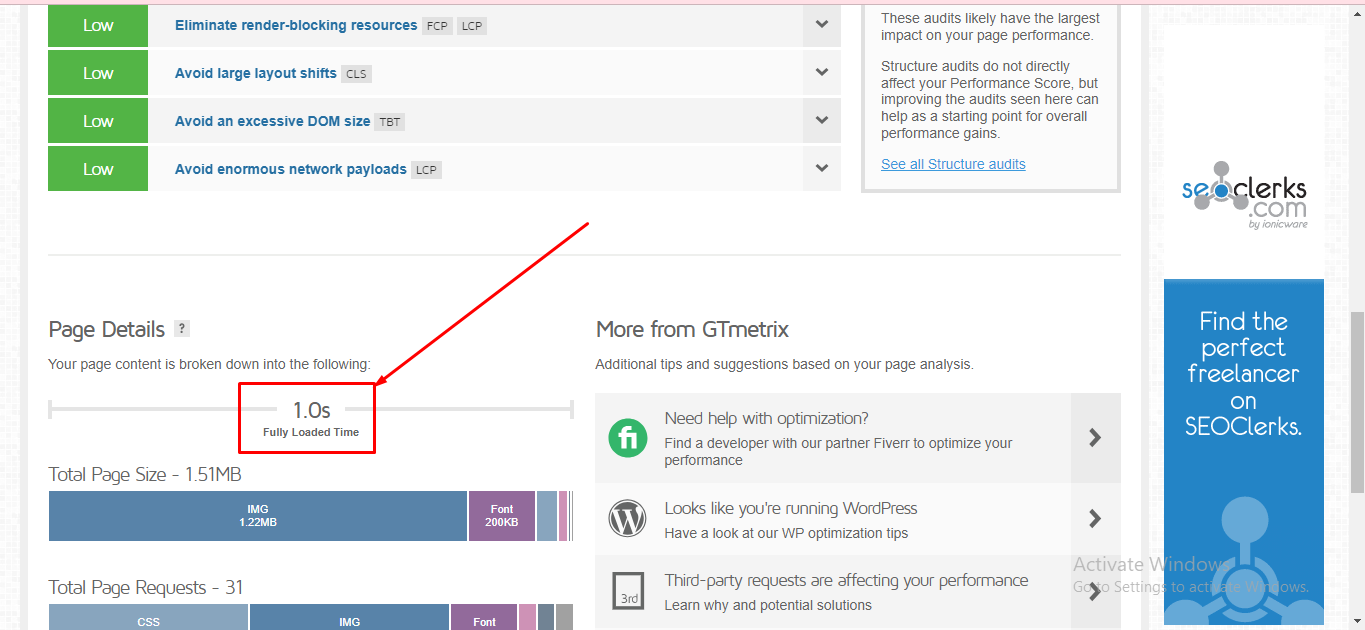This screenshot has width=1365, height=630.
Task: Expand 'Avoid an excessive DOM size' chevron
Action: (x=821, y=120)
